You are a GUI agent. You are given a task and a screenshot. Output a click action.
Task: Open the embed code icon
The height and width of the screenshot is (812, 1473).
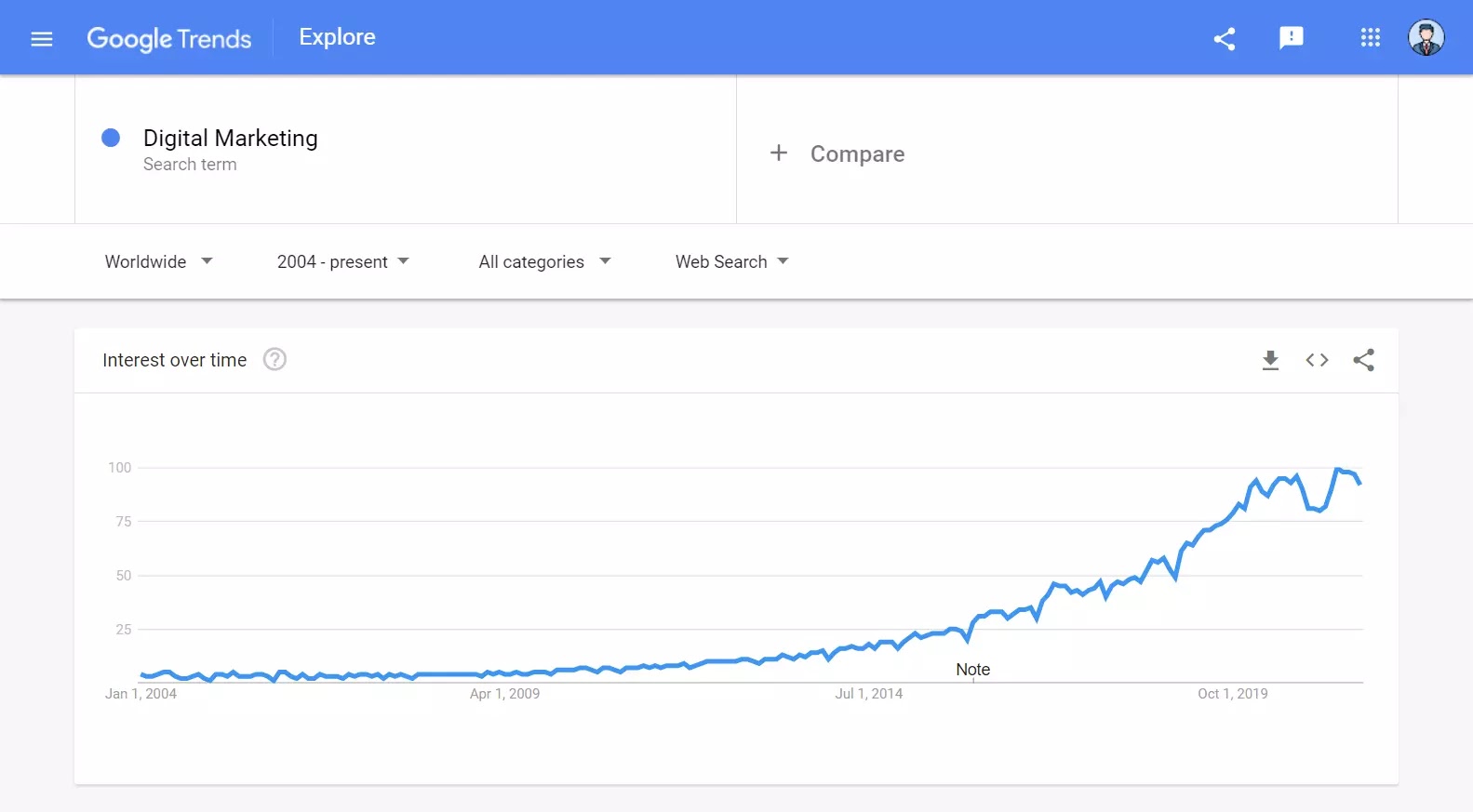point(1317,360)
